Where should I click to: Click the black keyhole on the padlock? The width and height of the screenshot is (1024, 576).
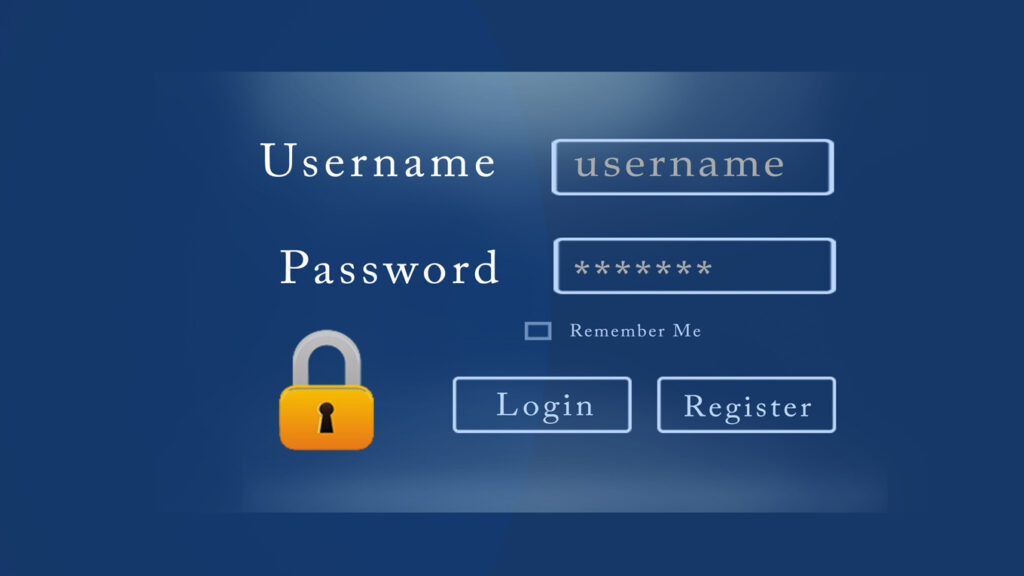(x=326, y=418)
